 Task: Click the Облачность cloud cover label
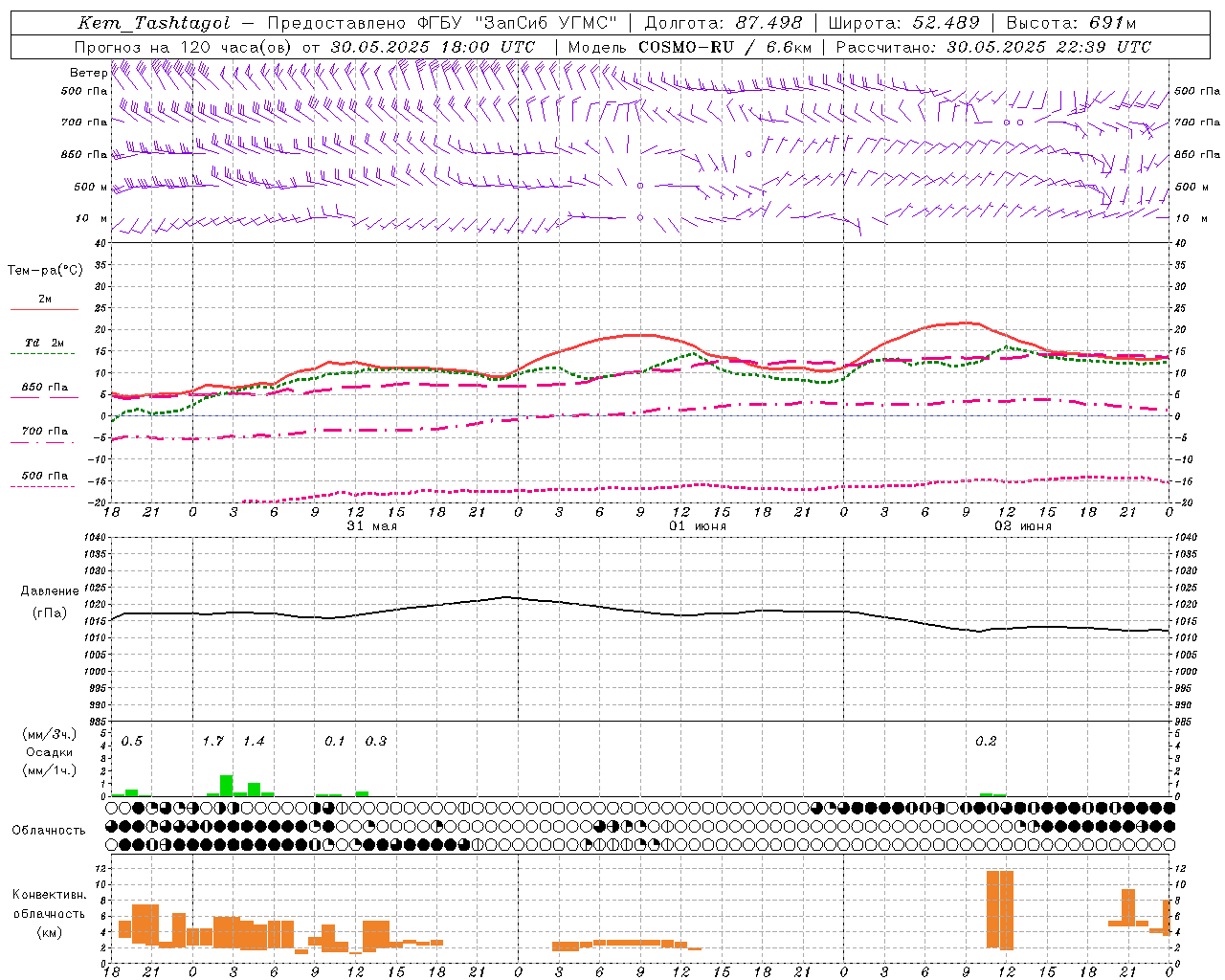point(49,831)
